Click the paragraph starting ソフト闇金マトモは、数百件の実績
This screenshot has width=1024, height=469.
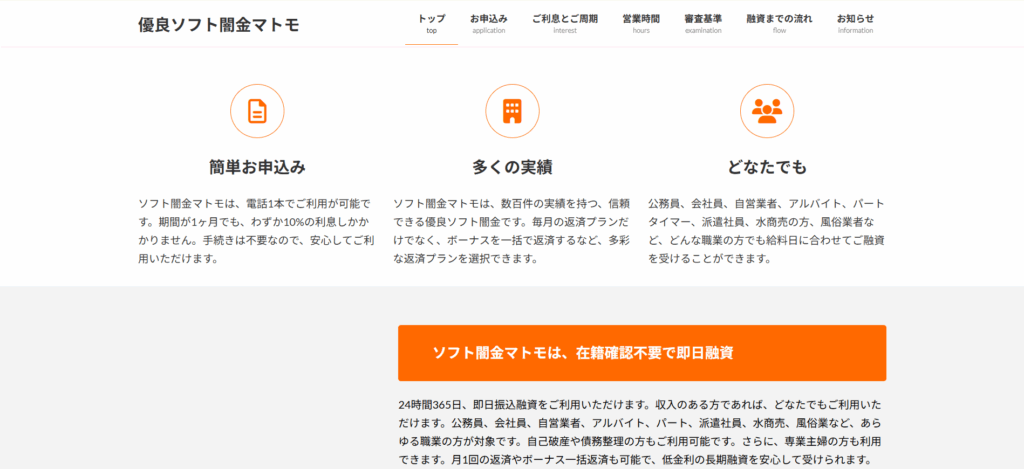[512, 231]
